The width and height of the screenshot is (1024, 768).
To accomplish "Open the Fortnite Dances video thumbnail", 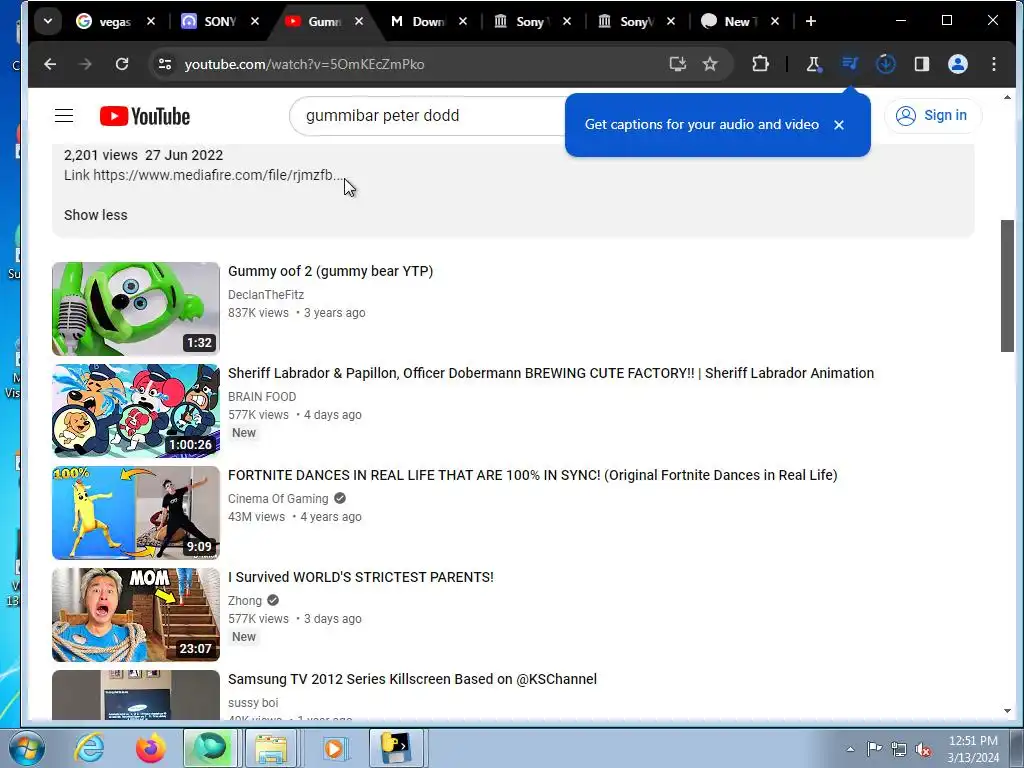I will pos(136,513).
